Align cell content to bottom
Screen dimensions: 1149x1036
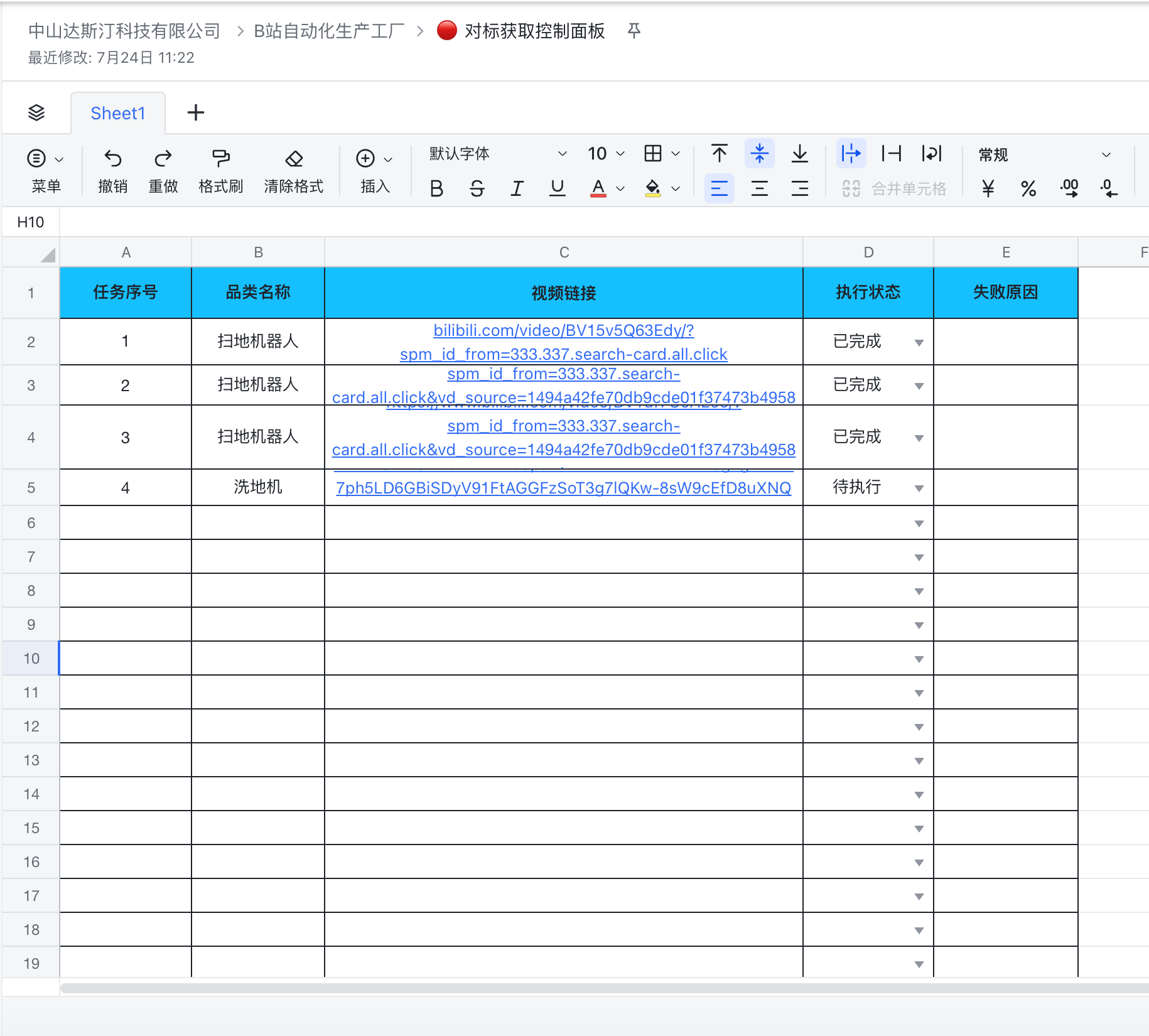(800, 153)
